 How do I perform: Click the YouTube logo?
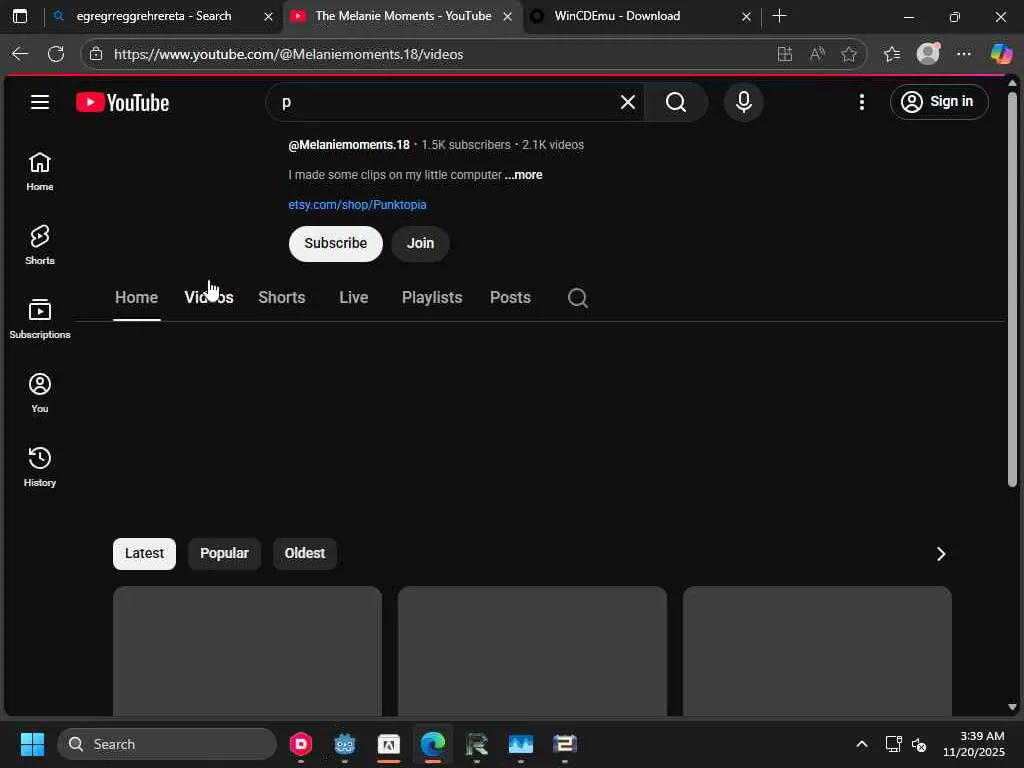pyautogui.click(x=123, y=103)
